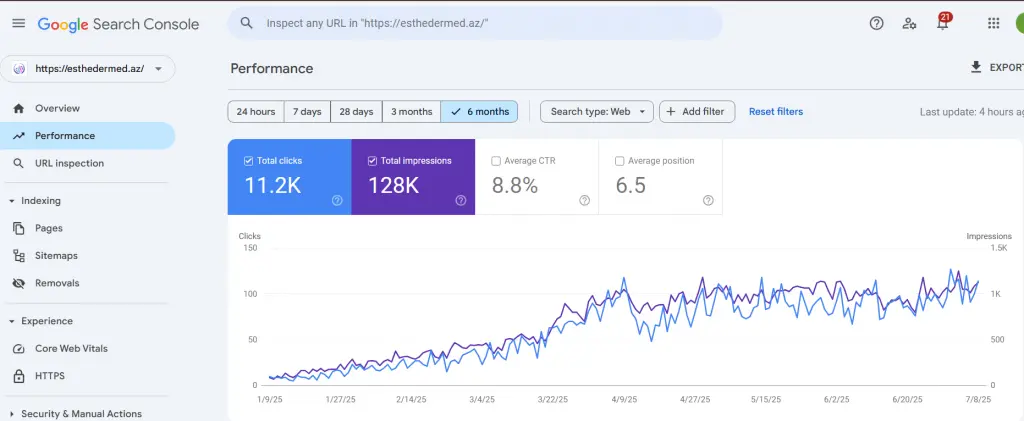Click the Performance trend icon
The image size is (1024, 421).
(19, 136)
